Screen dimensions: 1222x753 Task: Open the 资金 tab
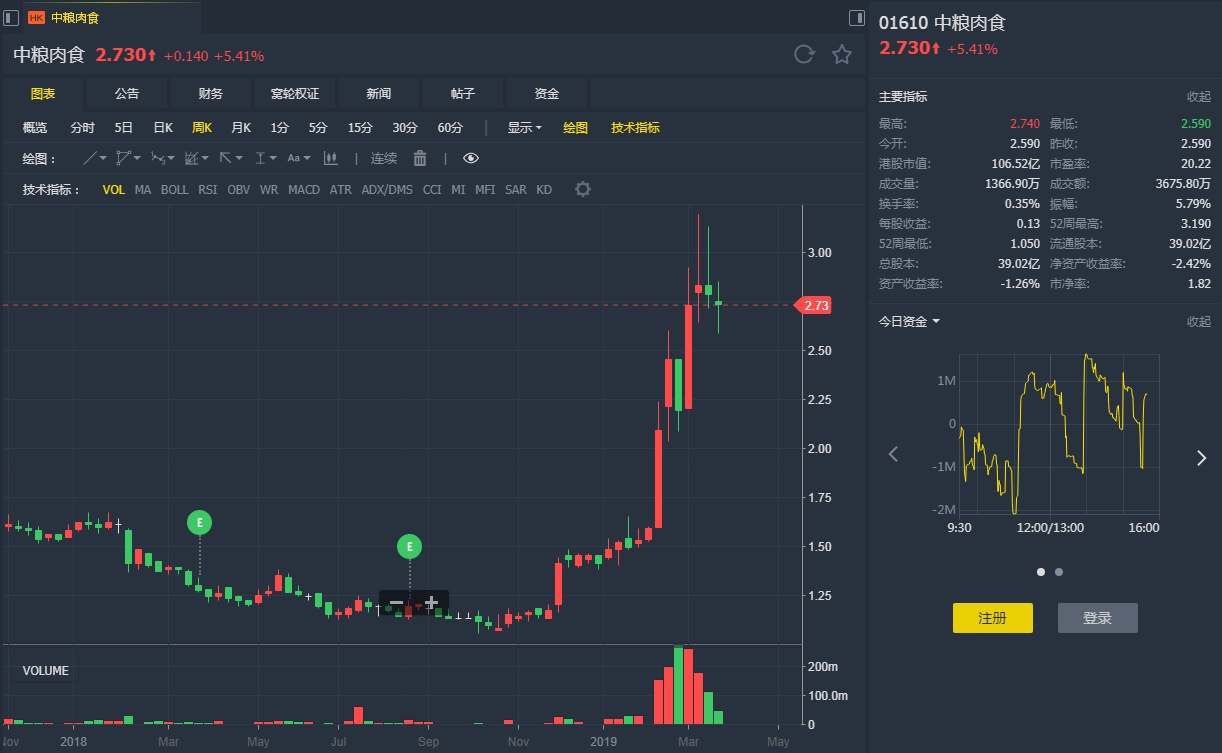(547, 94)
